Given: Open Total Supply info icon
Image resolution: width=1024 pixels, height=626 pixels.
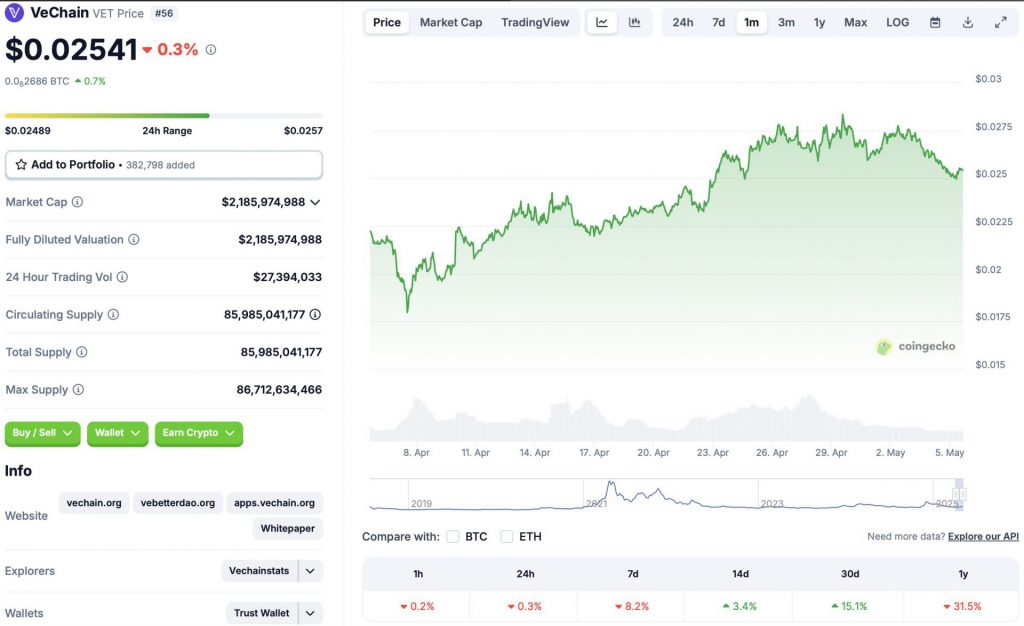Looking at the screenshot, I should click(x=82, y=352).
